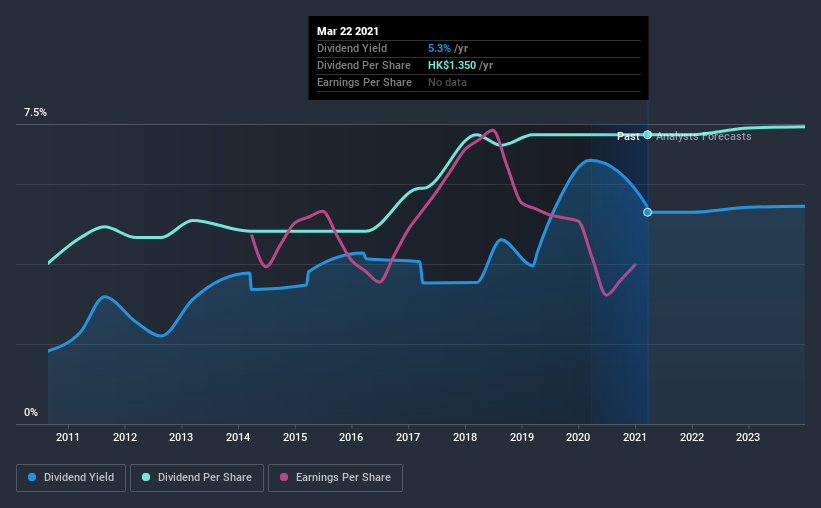Click the 5.3% dividend yield value
The image size is (821, 508).
pyautogui.click(x=439, y=48)
